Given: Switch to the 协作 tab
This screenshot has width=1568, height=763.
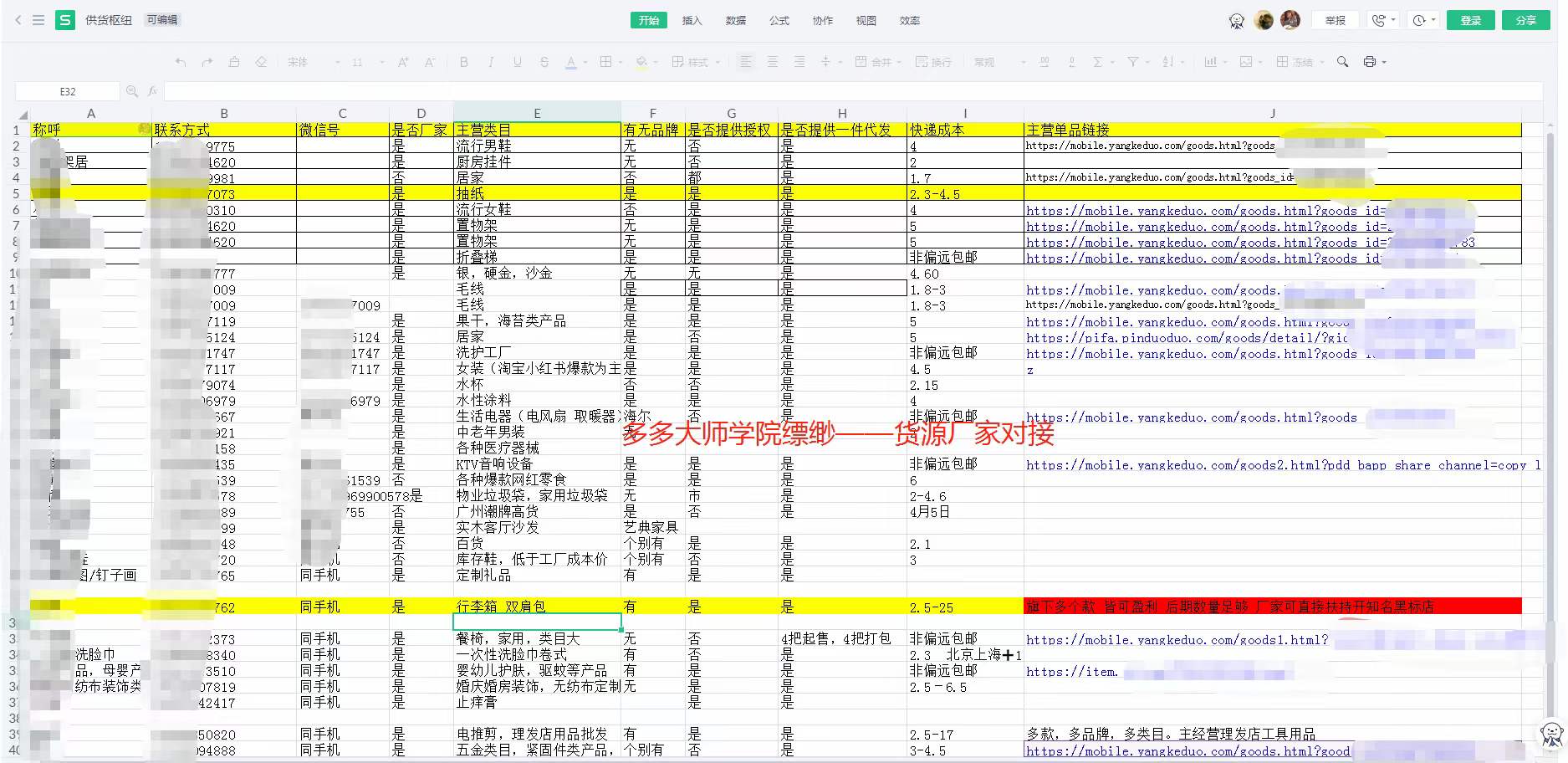Looking at the screenshot, I should coord(823,20).
